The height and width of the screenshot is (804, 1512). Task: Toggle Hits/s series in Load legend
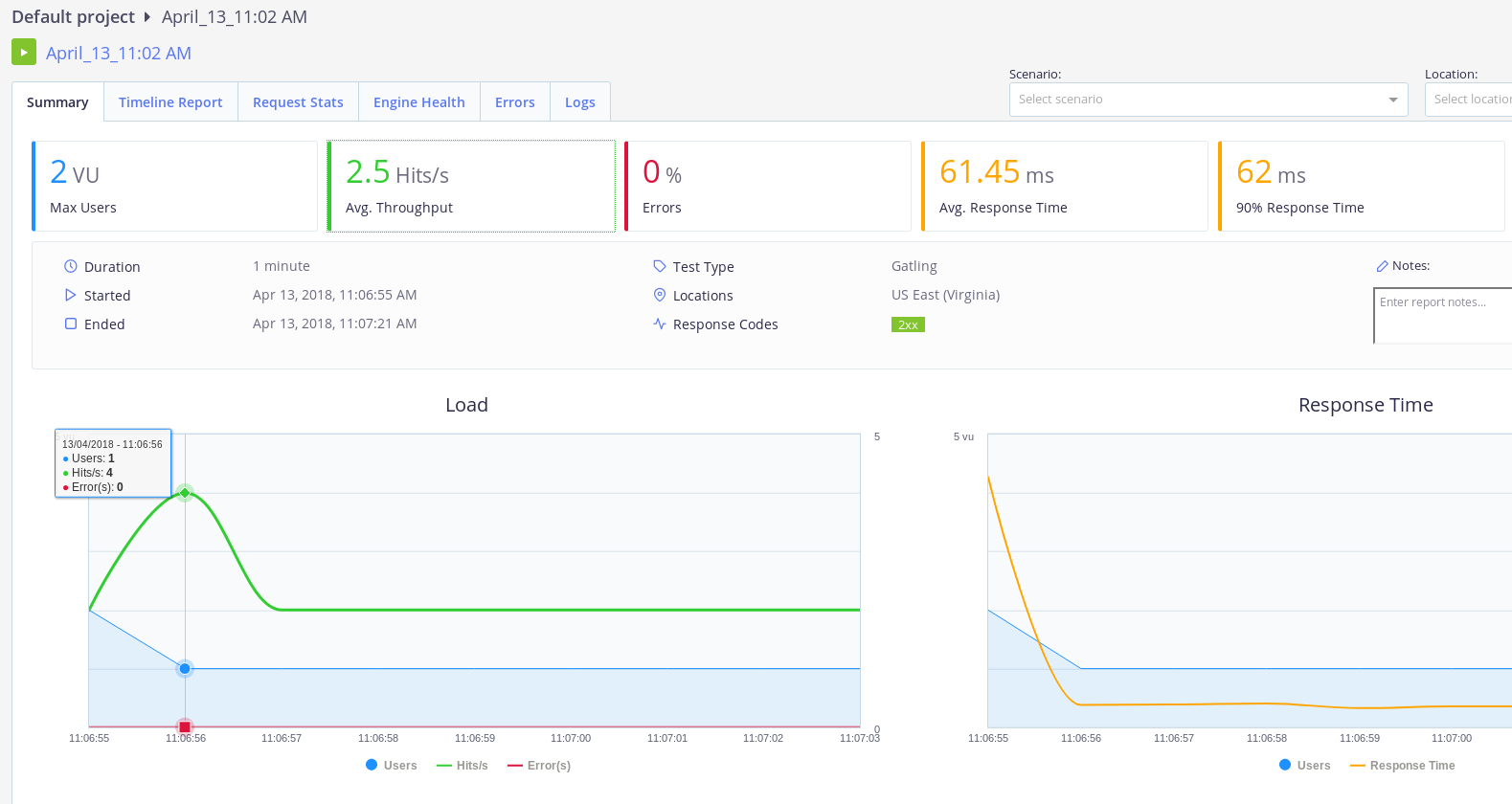pos(463,765)
